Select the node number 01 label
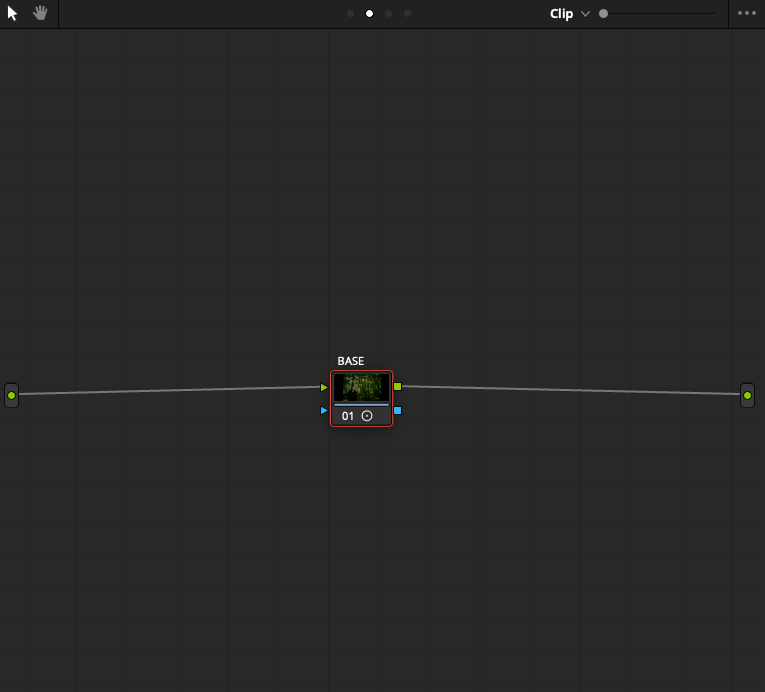The height and width of the screenshot is (692, 765). (x=347, y=416)
